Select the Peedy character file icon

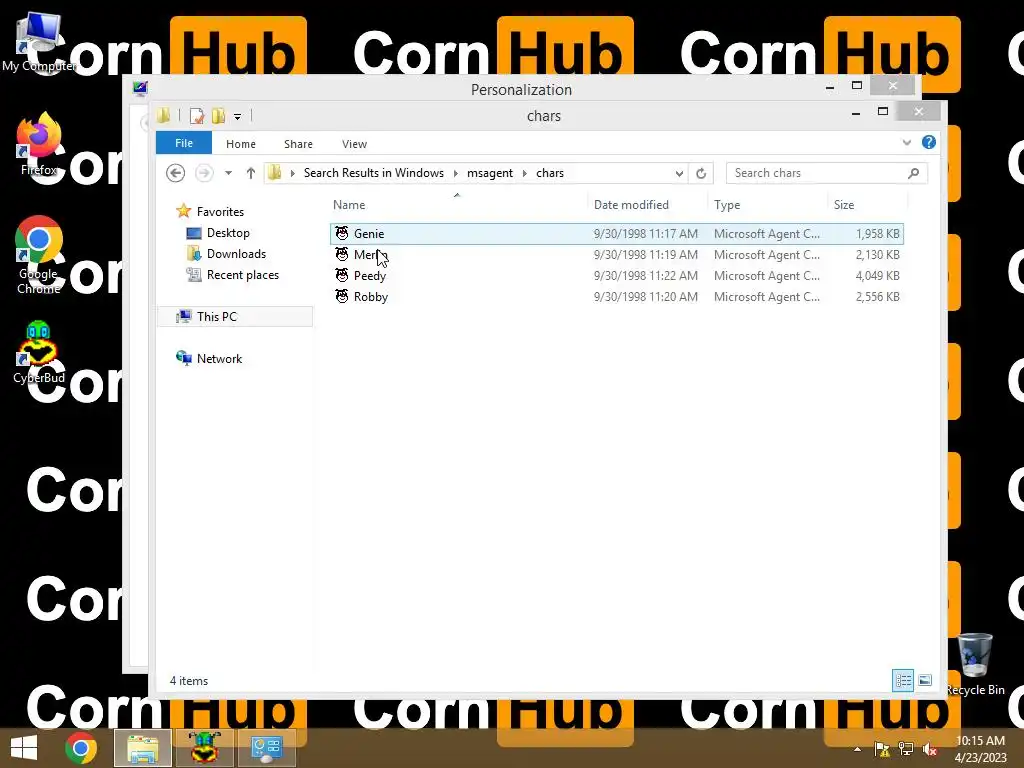coord(342,276)
